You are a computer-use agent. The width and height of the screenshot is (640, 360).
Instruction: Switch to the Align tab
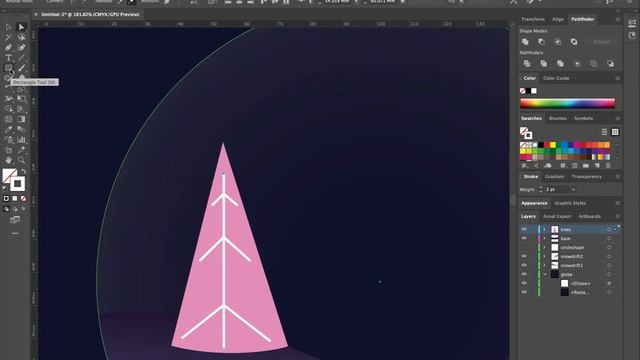pos(558,19)
